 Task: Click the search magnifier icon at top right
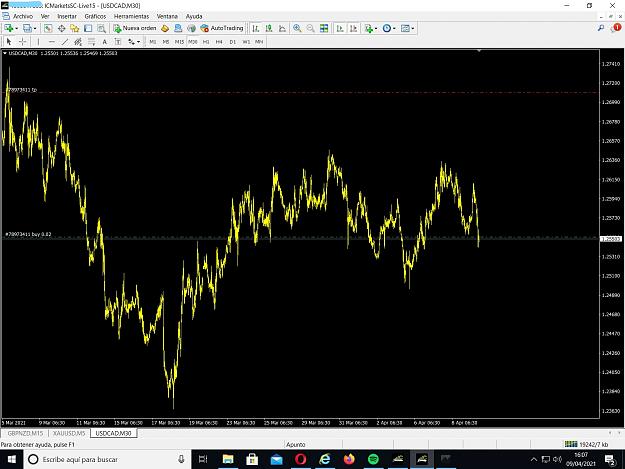[x=601, y=28]
